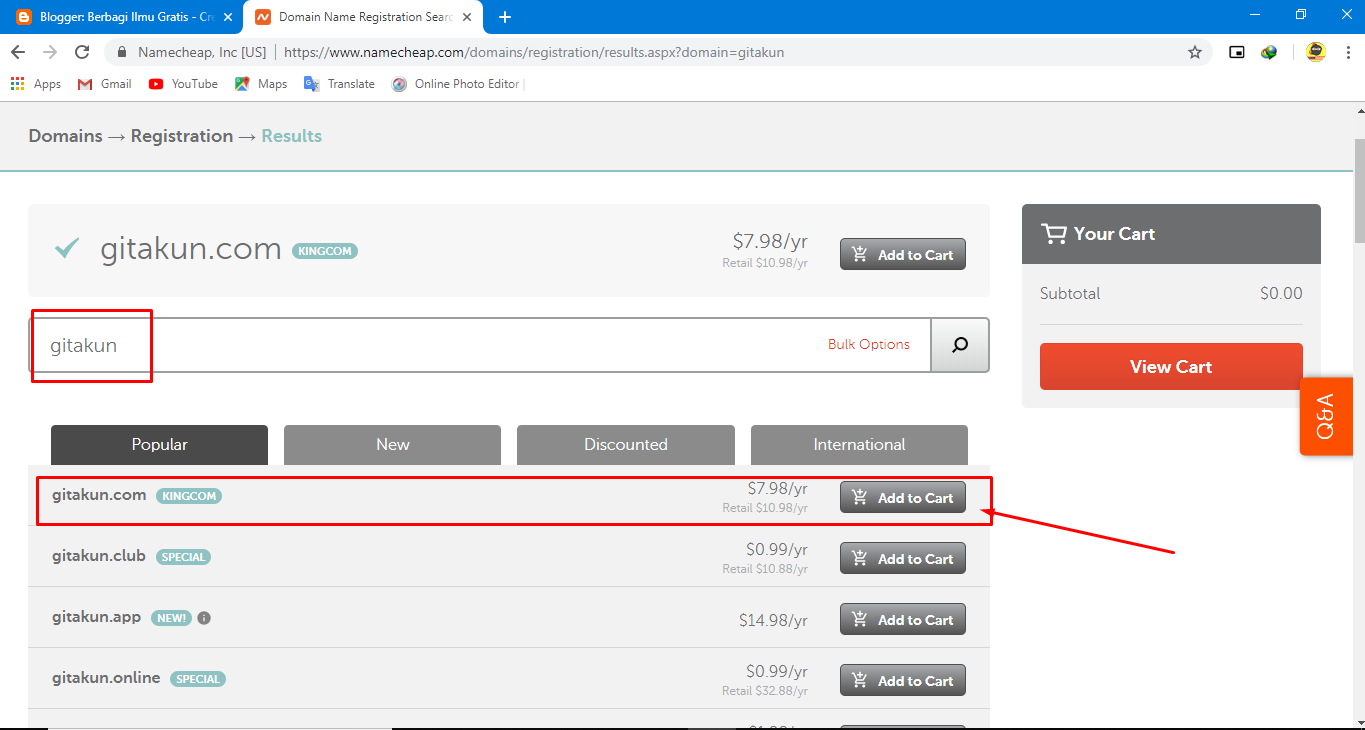The height and width of the screenshot is (730, 1365).
Task: Select the Popular tab
Action: coord(159,445)
